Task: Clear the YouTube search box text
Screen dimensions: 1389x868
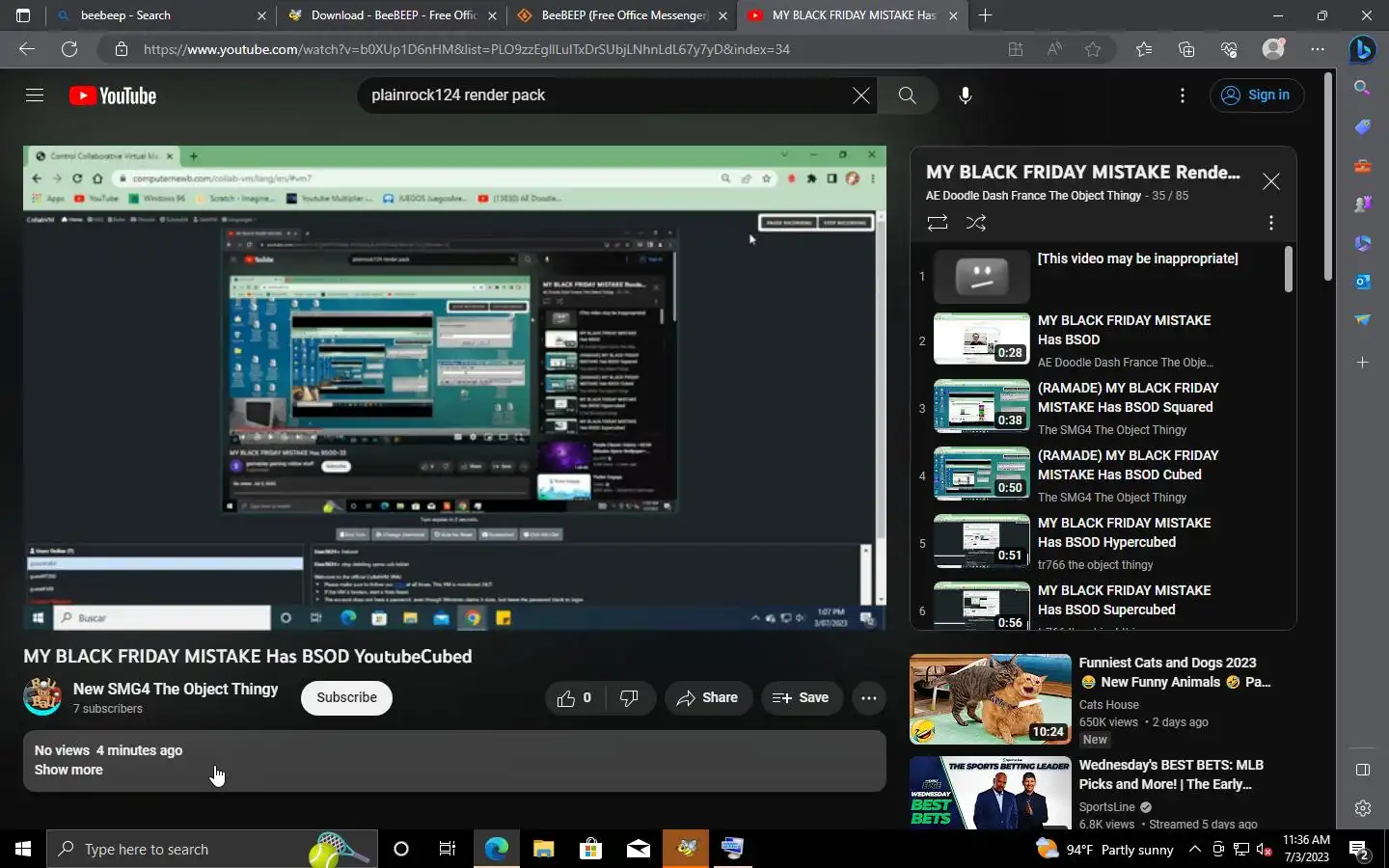Action: coord(860,95)
